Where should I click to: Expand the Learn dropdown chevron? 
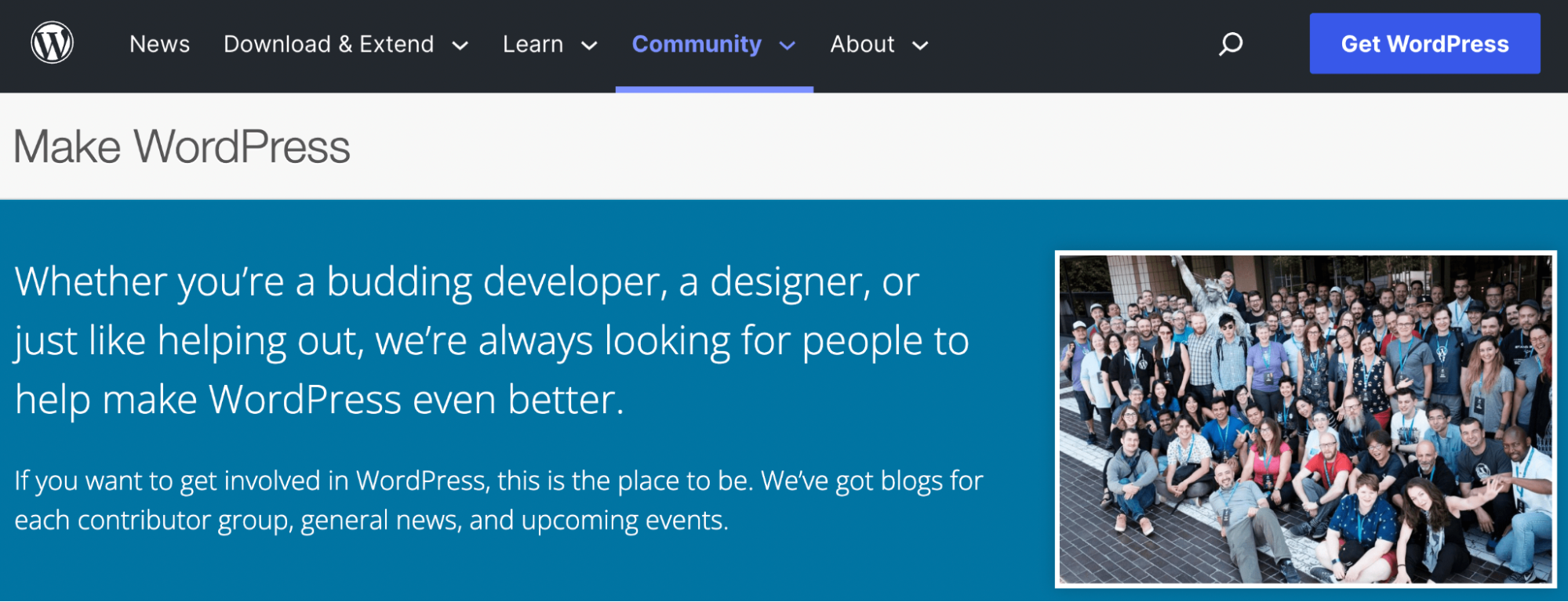click(x=589, y=45)
